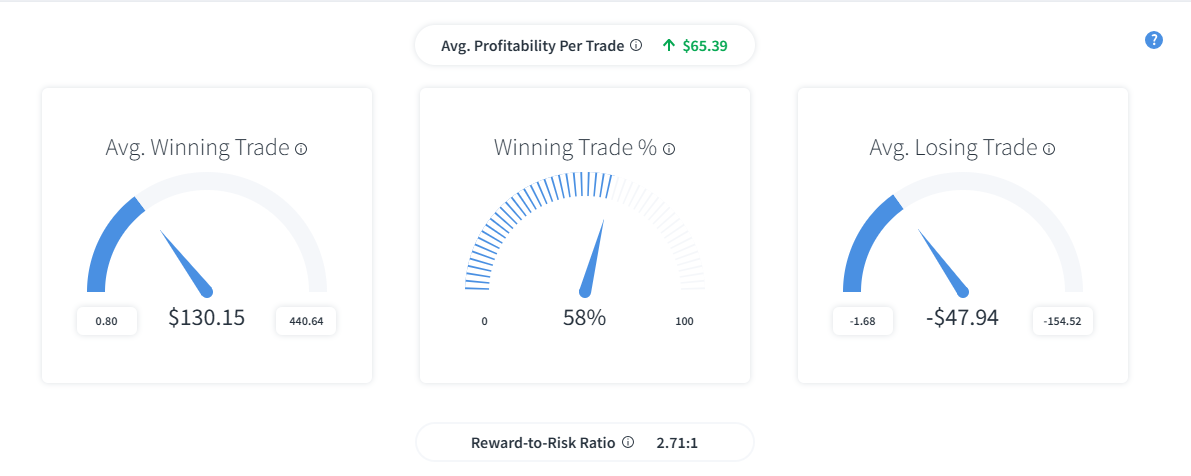Click info icon next to Avg. Losing Trade
1191x476 pixels.
(1049, 149)
